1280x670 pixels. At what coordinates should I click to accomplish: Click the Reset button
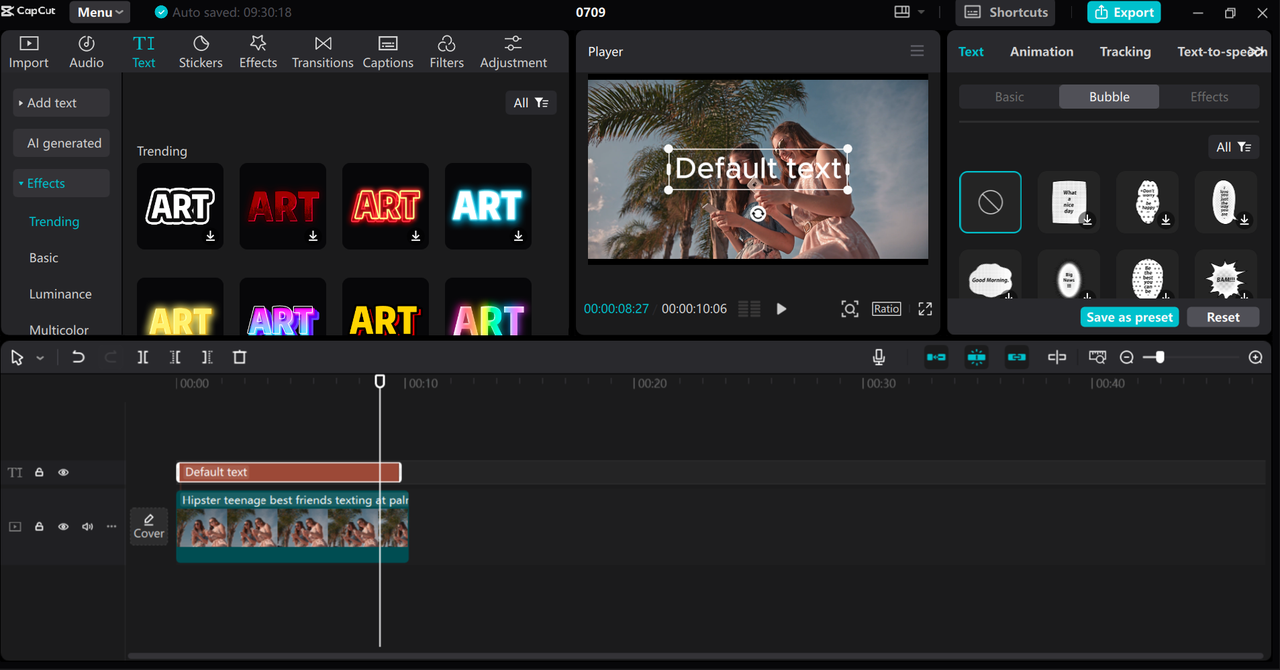click(x=1223, y=317)
